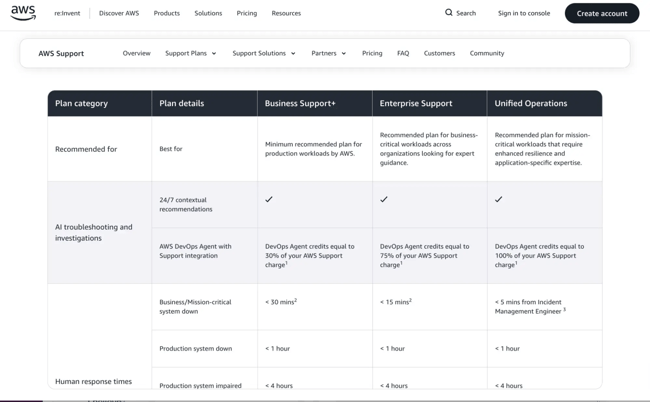Click Enterprise Support checkmark for contextual recommendations
Screen dimensions: 650x402
coord(384,199)
